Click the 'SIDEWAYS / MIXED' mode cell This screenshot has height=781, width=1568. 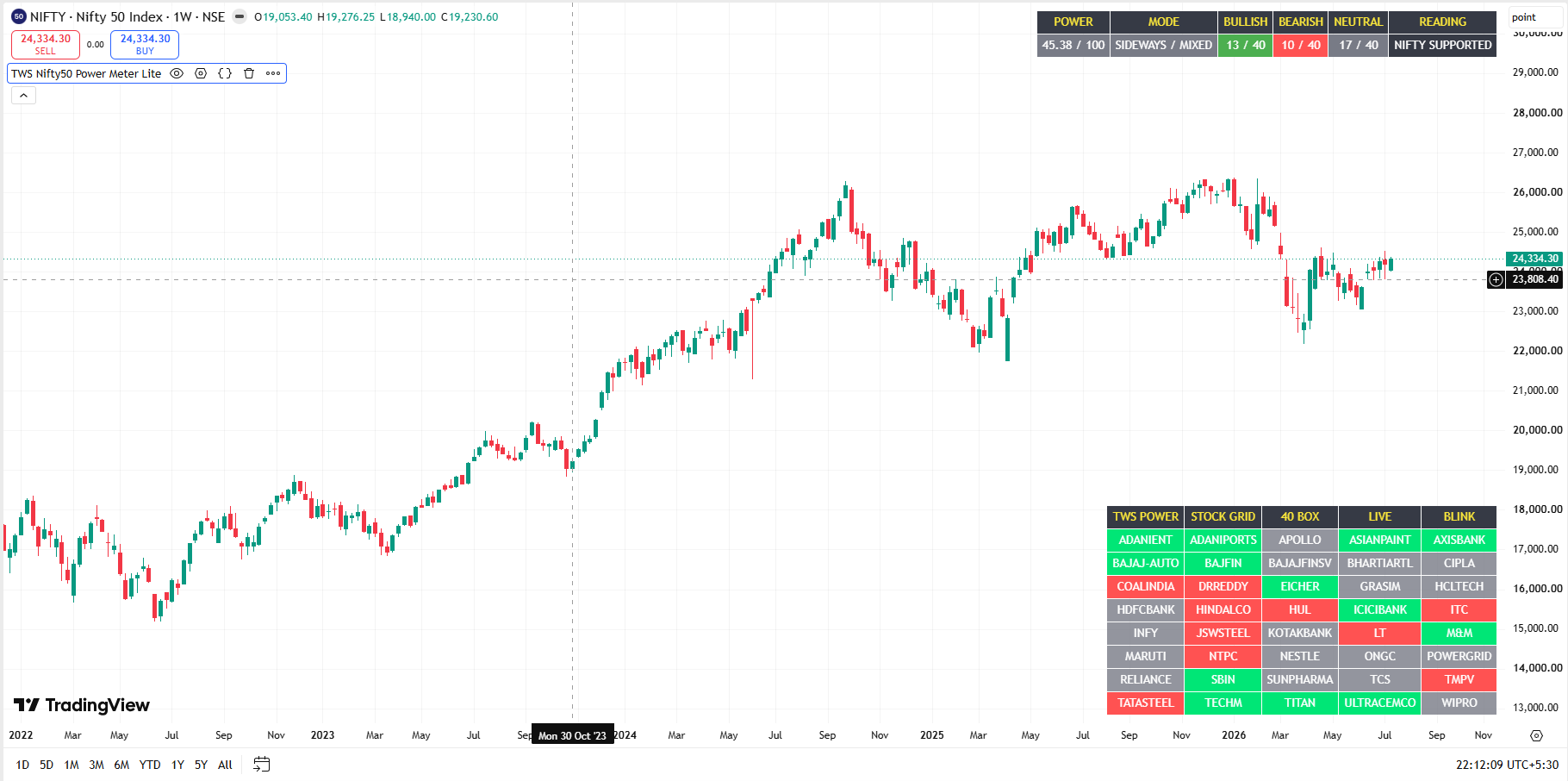point(1164,45)
